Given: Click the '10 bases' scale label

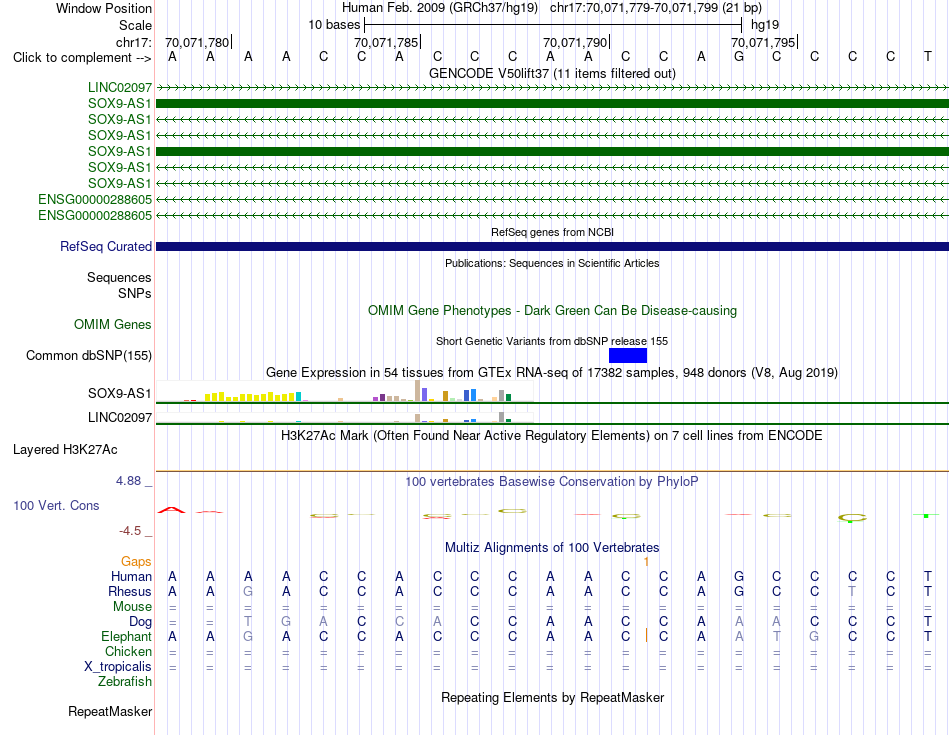Looking at the screenshot, I should [x=334, y=25].
